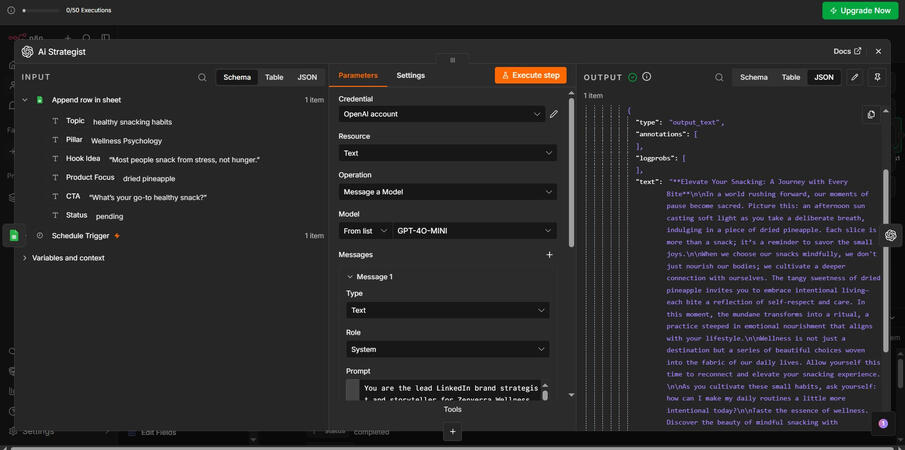The image size is (905, 450).
Task: Click the 0/50 Executions progress bar
Action: 41,10
